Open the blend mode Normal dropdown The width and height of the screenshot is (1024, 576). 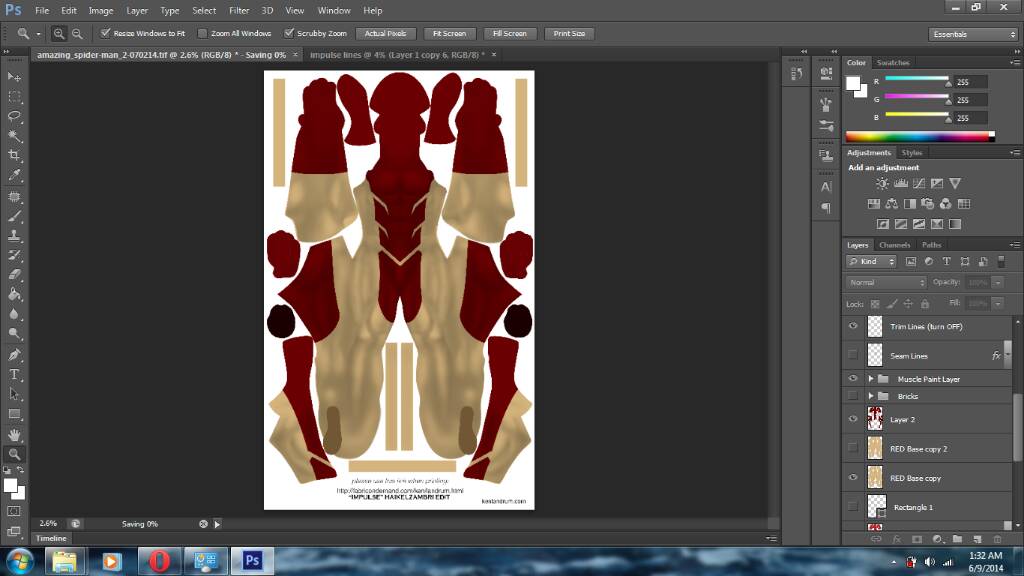pyautogui.click(x=886, y=282)
